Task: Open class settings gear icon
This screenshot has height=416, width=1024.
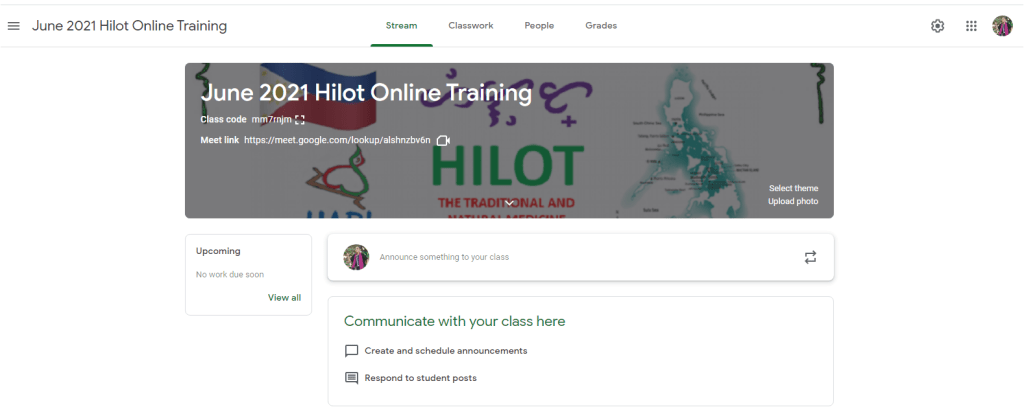Action: coord(937,26)
